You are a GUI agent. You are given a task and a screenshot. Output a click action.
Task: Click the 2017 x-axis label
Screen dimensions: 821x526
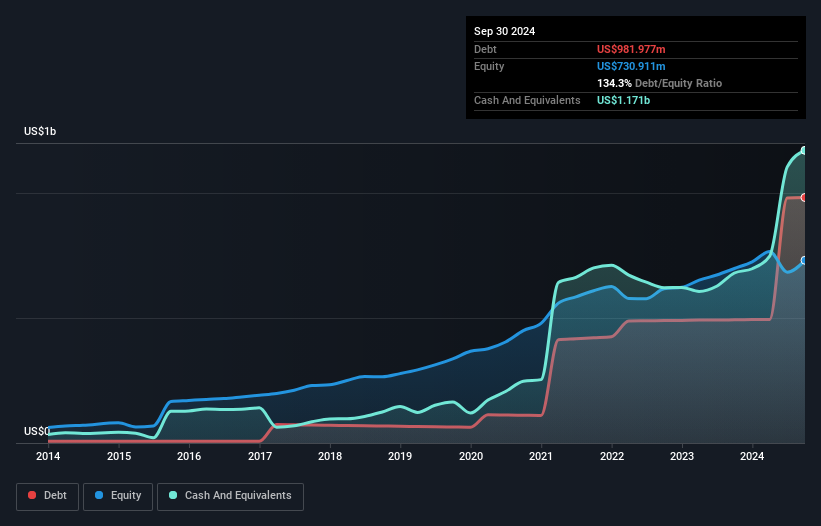coord(260,456)
